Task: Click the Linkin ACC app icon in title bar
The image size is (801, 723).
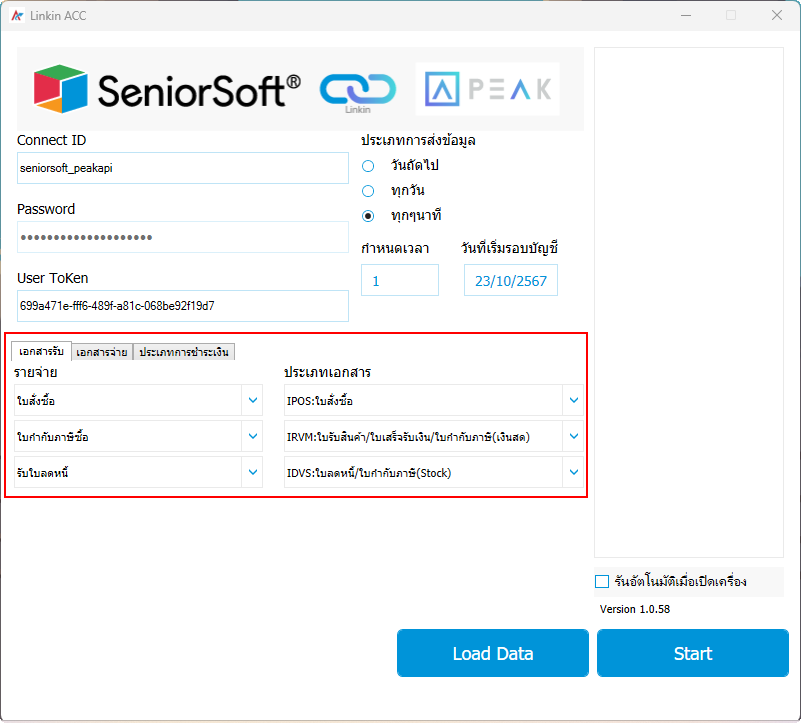Action: click(17, 16)
